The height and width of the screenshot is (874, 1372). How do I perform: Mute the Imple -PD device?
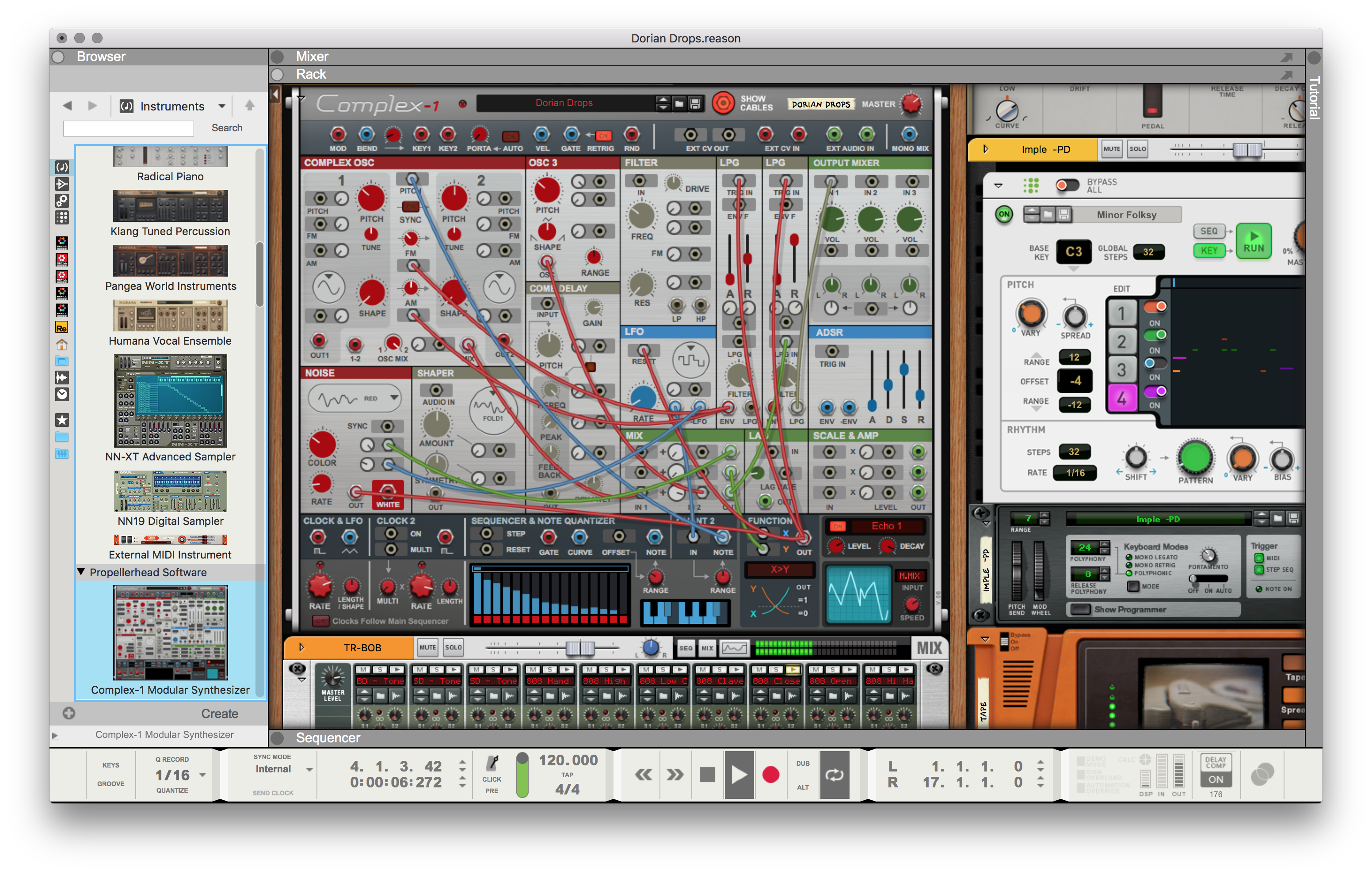pyautogui.click(x=1112, y=149)
